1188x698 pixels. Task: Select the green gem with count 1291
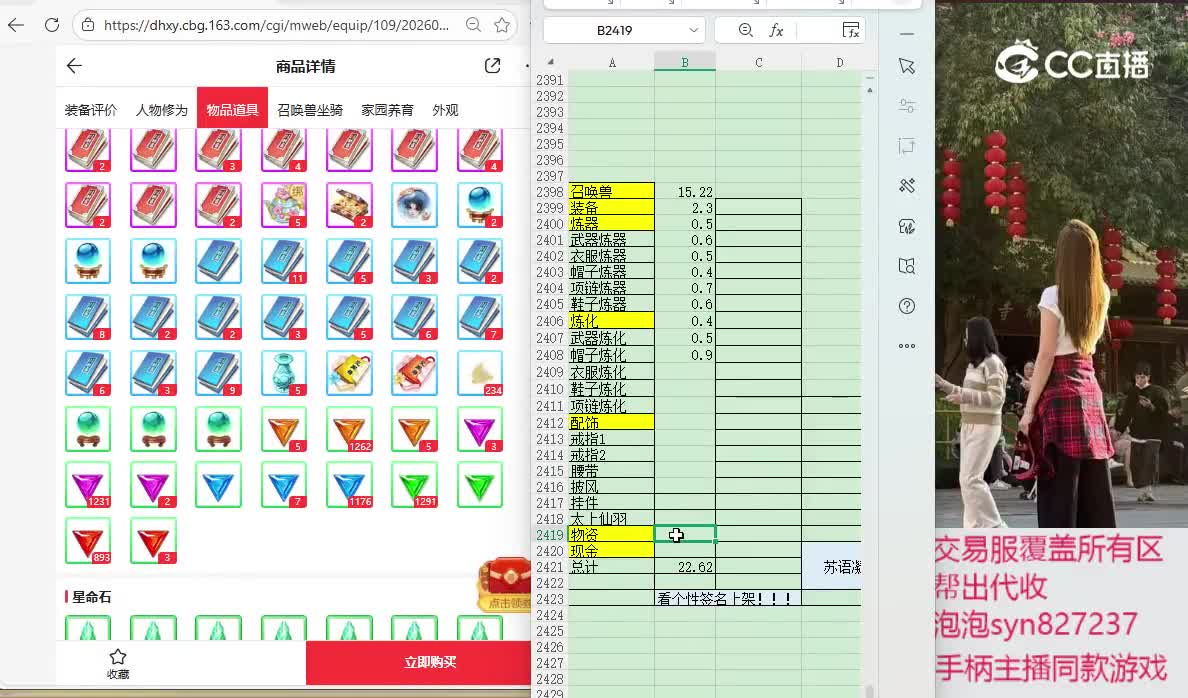pos(414,485)
